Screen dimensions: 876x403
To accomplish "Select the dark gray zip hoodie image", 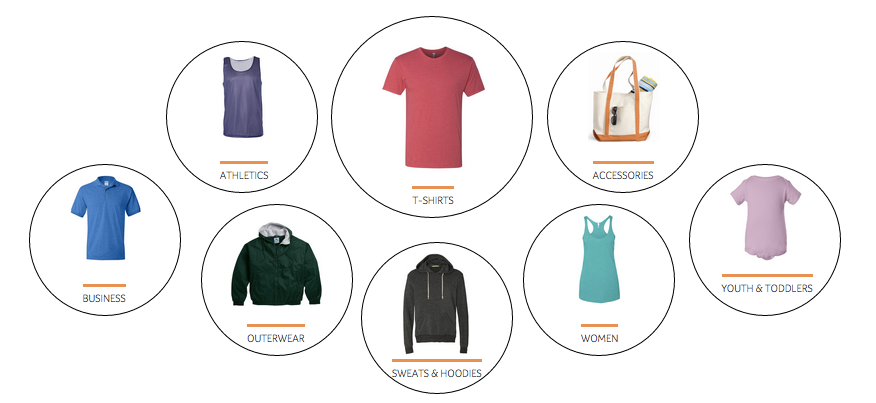I will 436,304.
